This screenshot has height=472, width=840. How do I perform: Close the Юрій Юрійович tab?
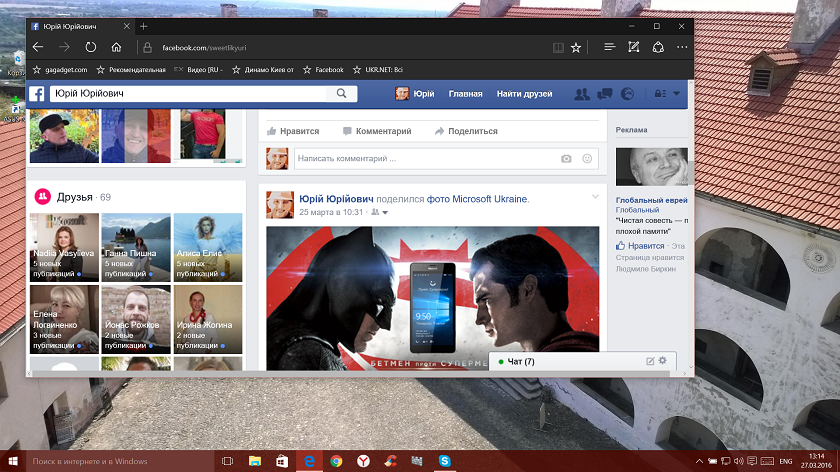[x=126, y=26]
